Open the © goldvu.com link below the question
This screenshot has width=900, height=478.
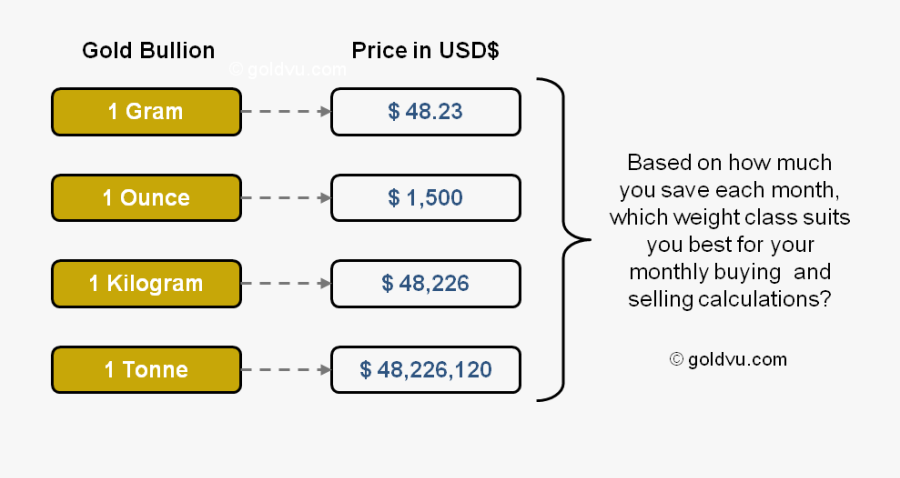tap(728, 359)
